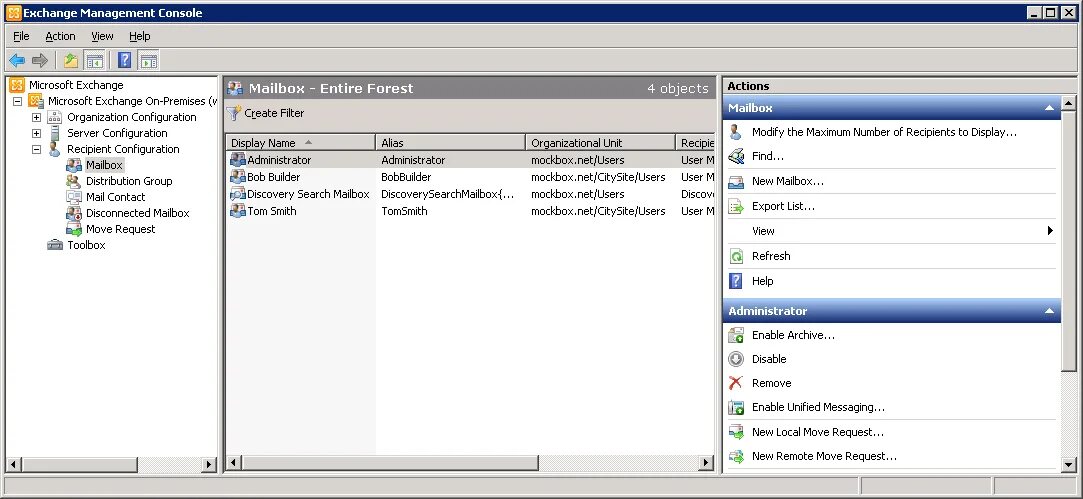Click the Create Filter link
1083x499 pixels.
pos(274,113)
